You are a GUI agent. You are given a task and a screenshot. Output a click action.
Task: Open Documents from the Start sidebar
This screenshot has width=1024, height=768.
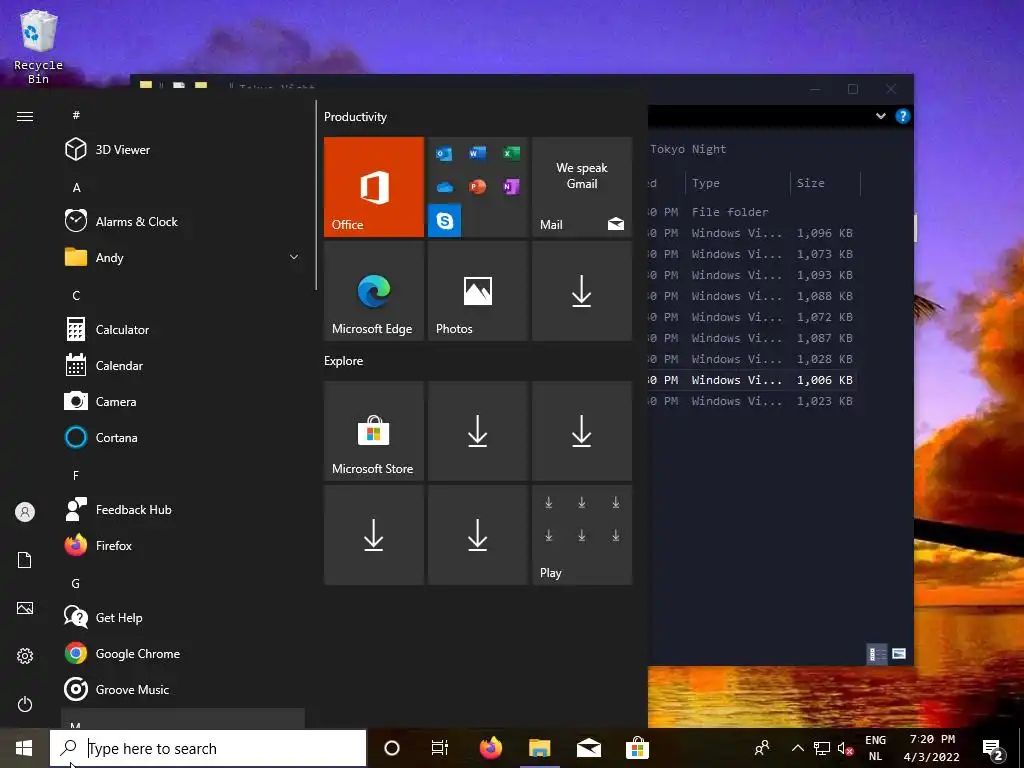pos(25,560)
